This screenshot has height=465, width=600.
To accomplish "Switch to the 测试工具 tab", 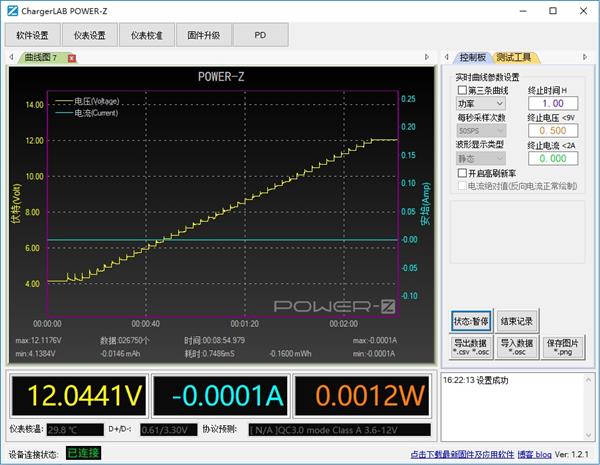I will 514,57.
